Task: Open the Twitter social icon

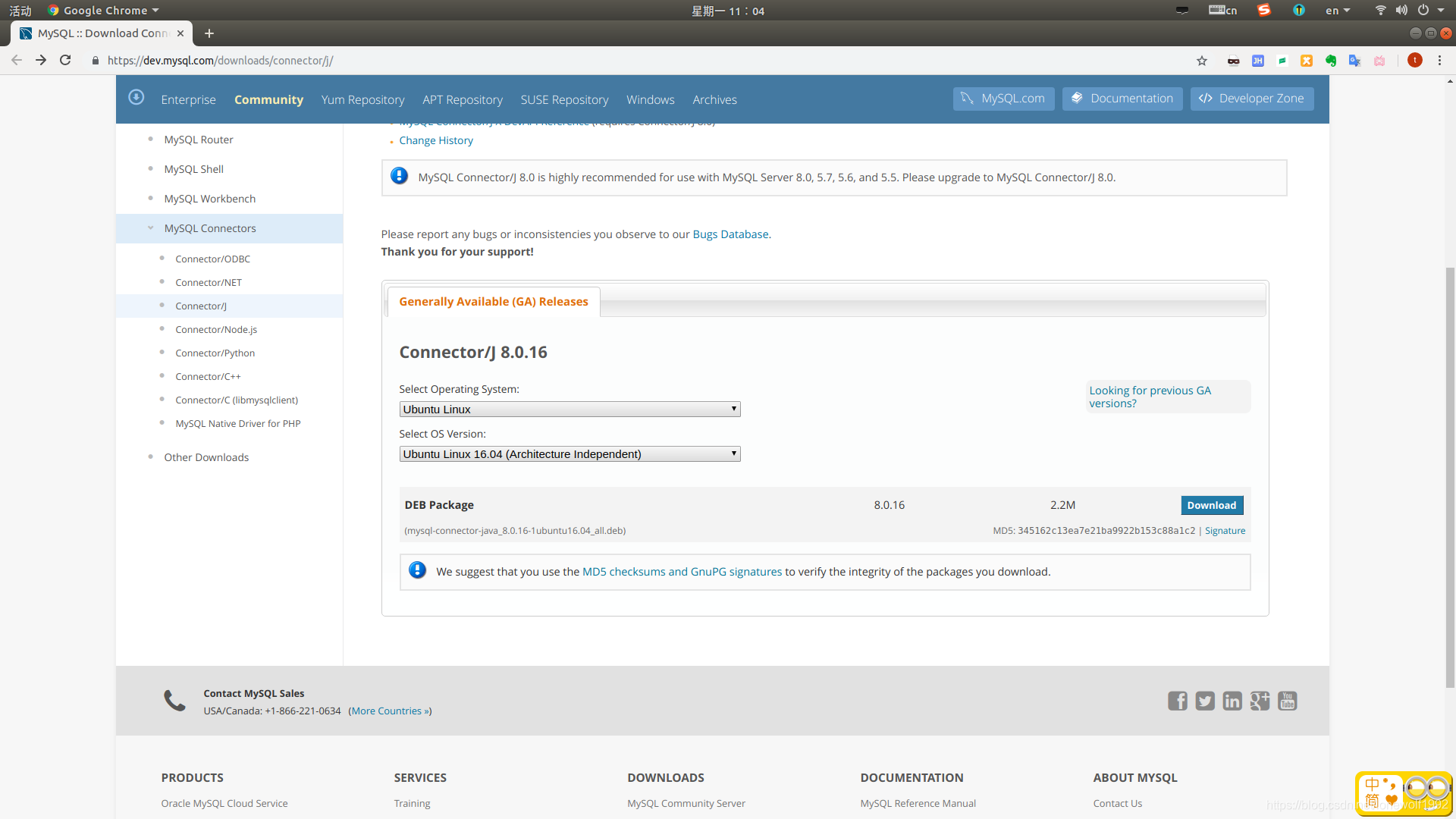Action: pos(1205,701)
